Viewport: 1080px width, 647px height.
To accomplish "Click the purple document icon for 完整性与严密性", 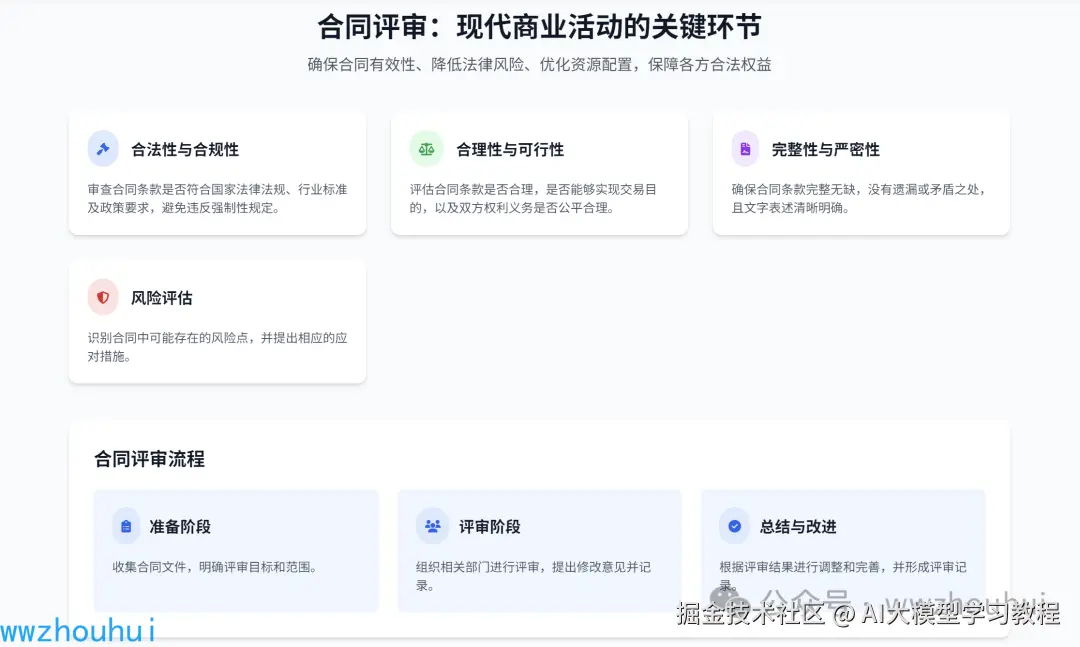I will tap(746, 149).
